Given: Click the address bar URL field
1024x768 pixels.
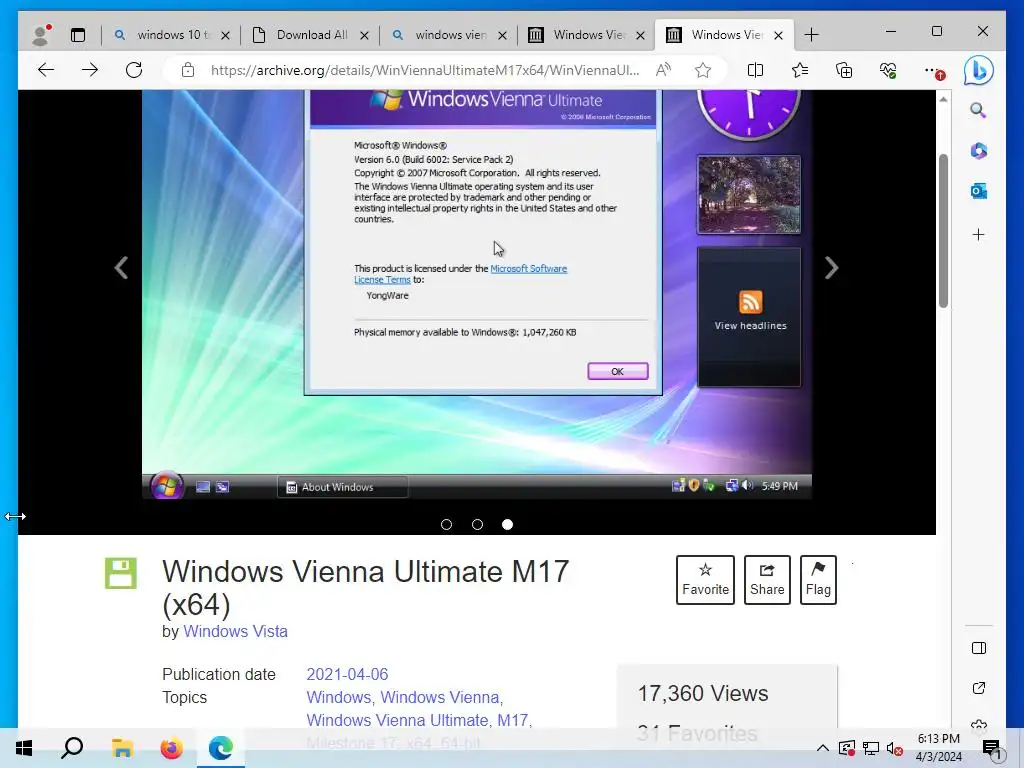Looking at the screenshot, I should (x=424, y=70).
